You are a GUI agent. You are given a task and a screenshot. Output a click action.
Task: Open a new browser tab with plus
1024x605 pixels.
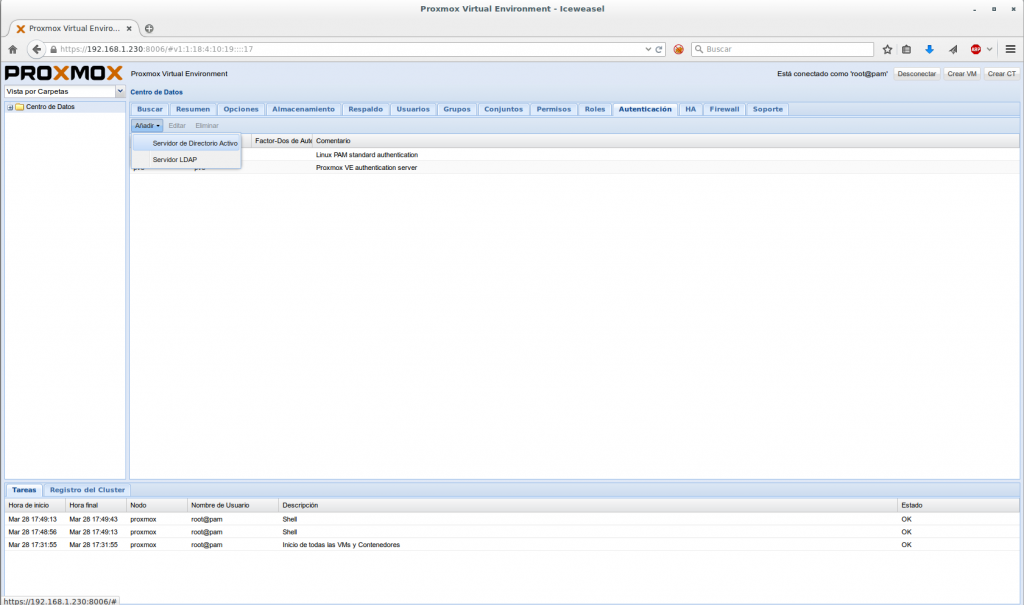[x=149, y=28]
